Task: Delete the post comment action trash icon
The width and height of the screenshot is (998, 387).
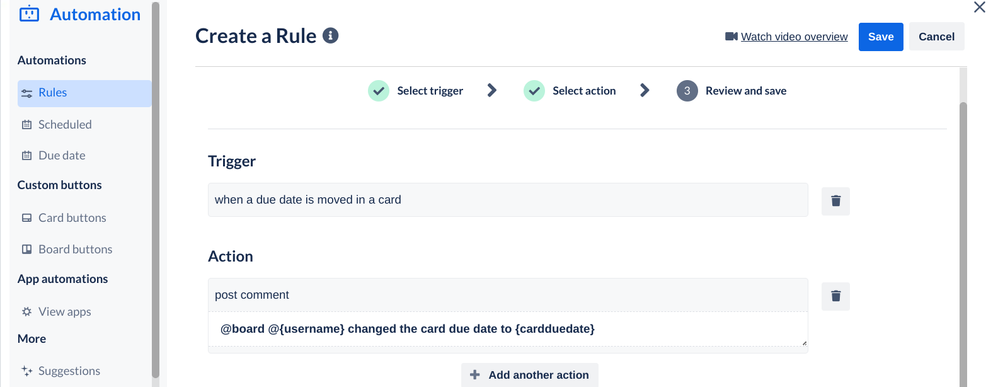Action: pyautogui.click(x=836, y=296)
